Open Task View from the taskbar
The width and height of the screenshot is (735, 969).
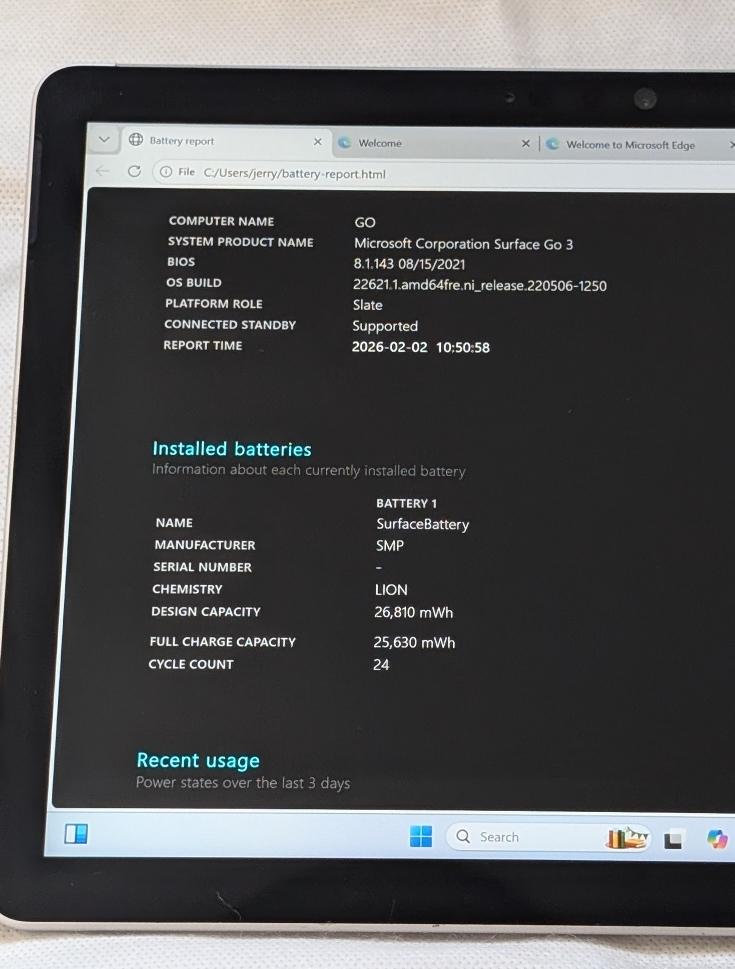[x=673, y=839]
